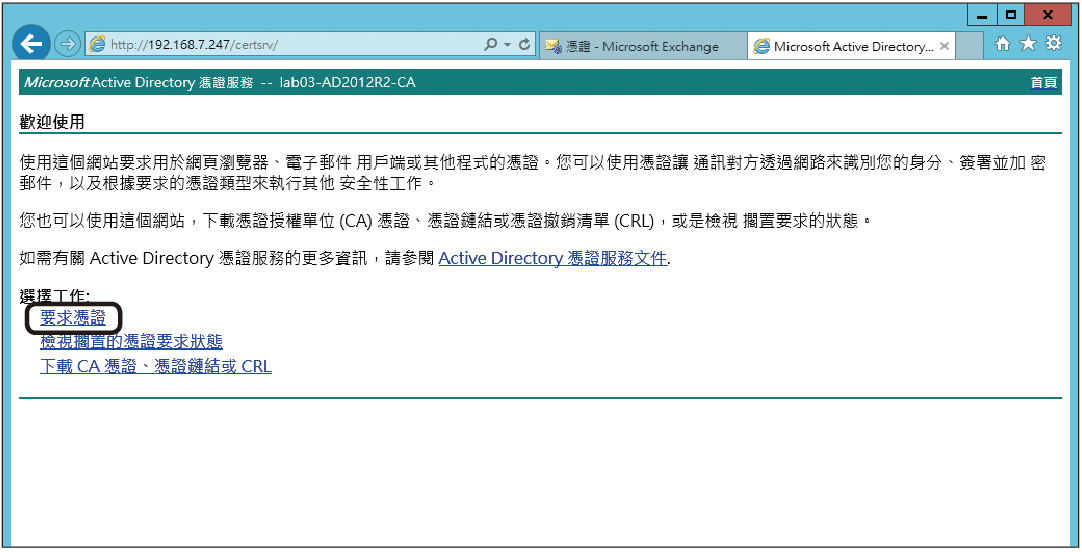1082x552 pixels.
Task: Maximize the browser window
Action: point(1011,16)
